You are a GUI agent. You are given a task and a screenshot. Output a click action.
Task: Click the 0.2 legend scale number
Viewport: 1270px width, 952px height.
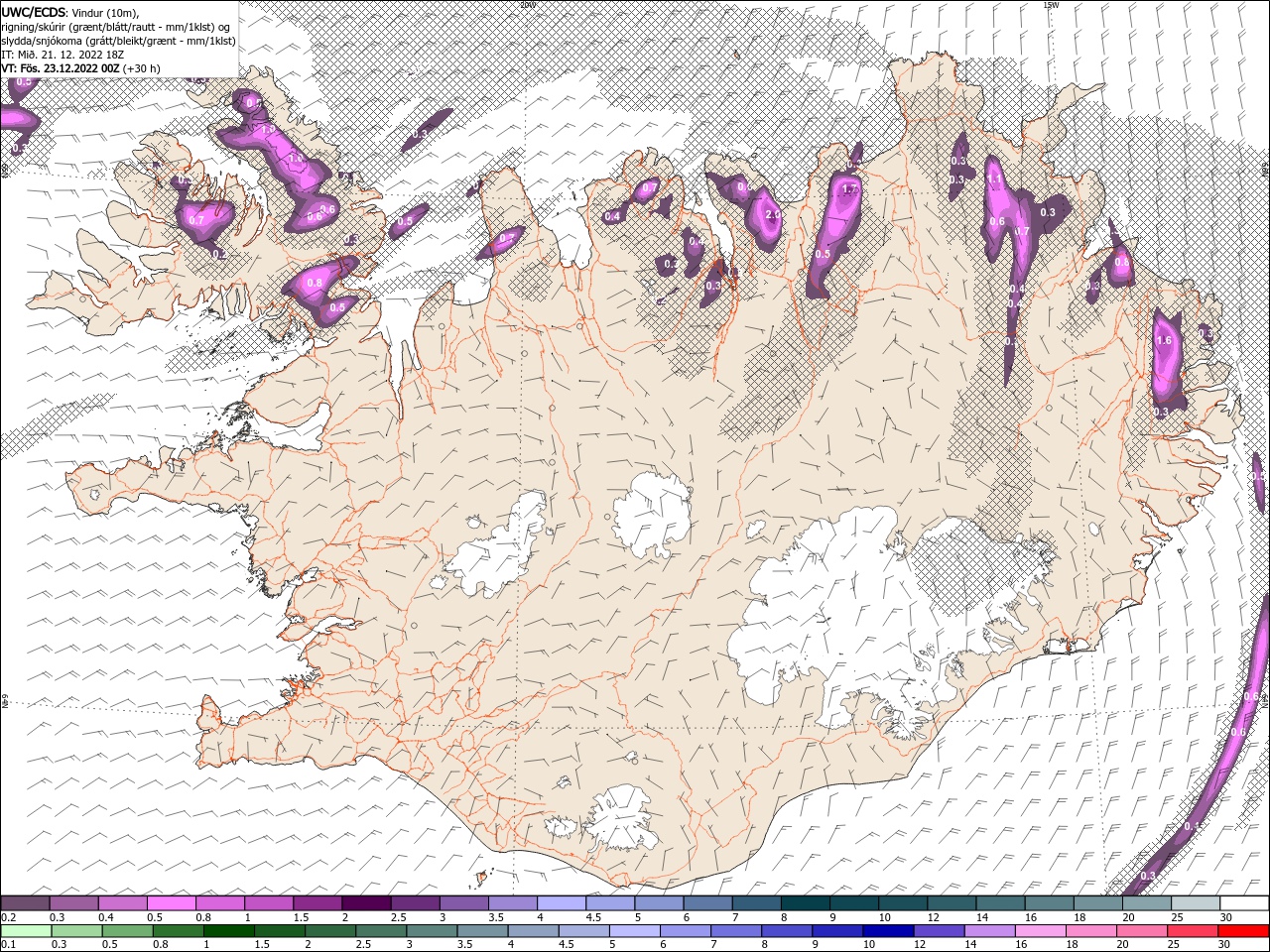(x=8, y=917)
